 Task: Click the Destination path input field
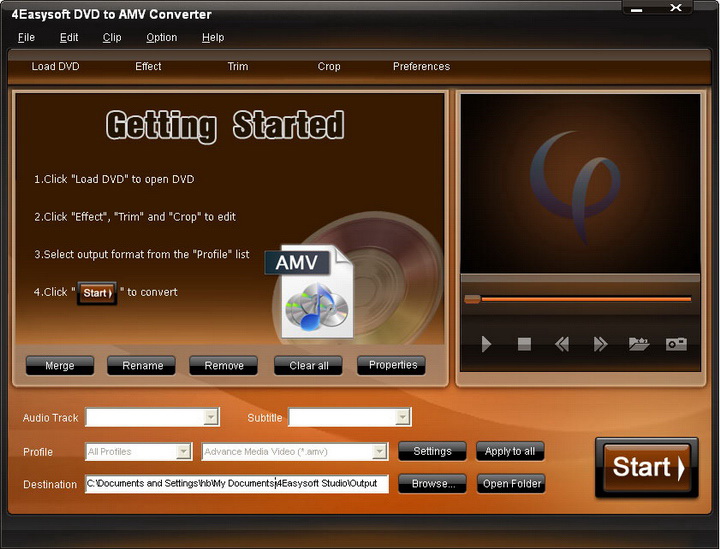click(237, 484)
